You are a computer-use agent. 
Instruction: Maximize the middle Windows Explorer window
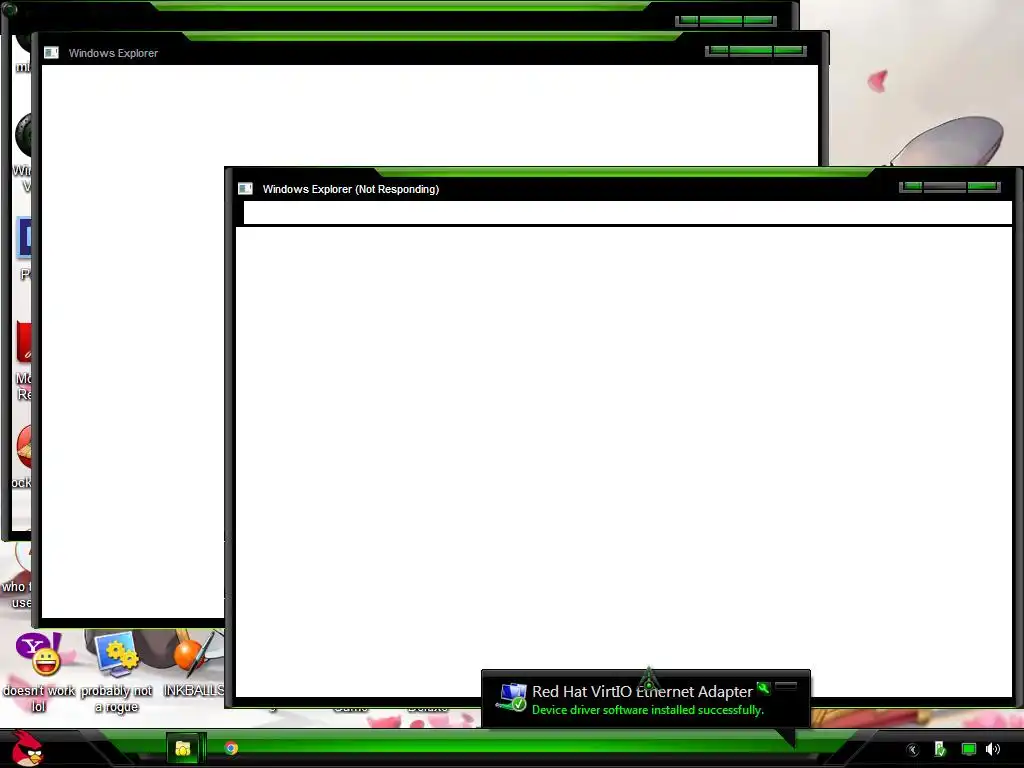751,51
